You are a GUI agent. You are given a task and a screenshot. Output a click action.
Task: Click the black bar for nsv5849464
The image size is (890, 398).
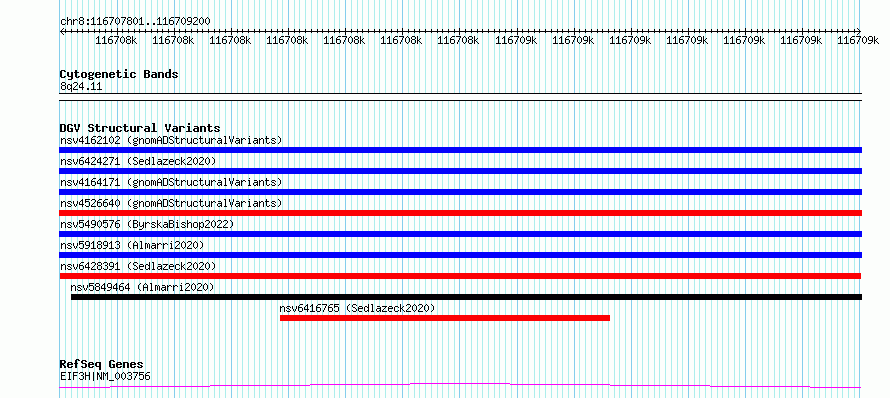click(466, 297)
